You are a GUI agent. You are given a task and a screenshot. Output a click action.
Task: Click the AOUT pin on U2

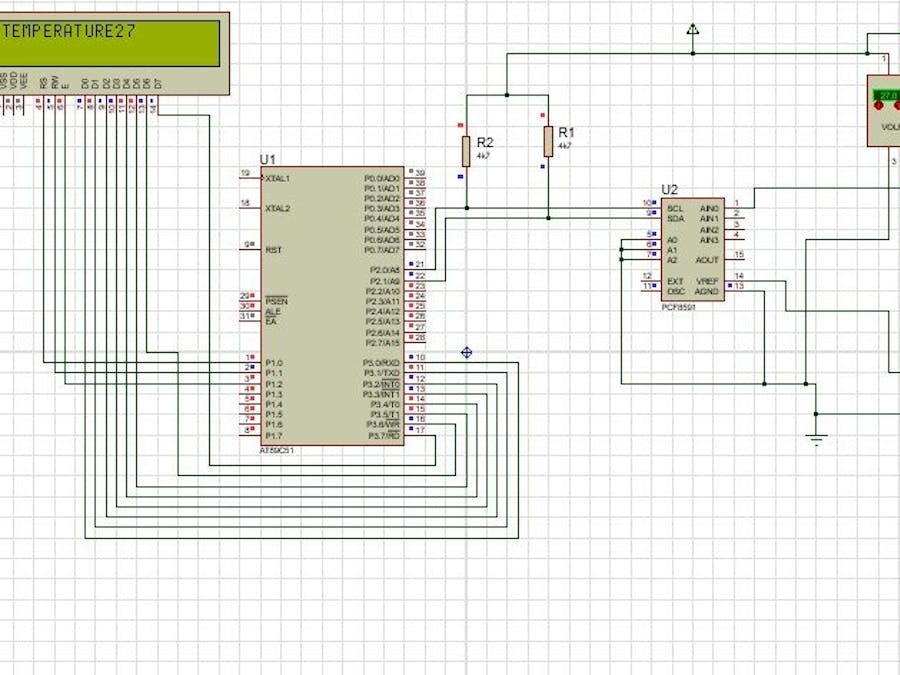(734, 259)
